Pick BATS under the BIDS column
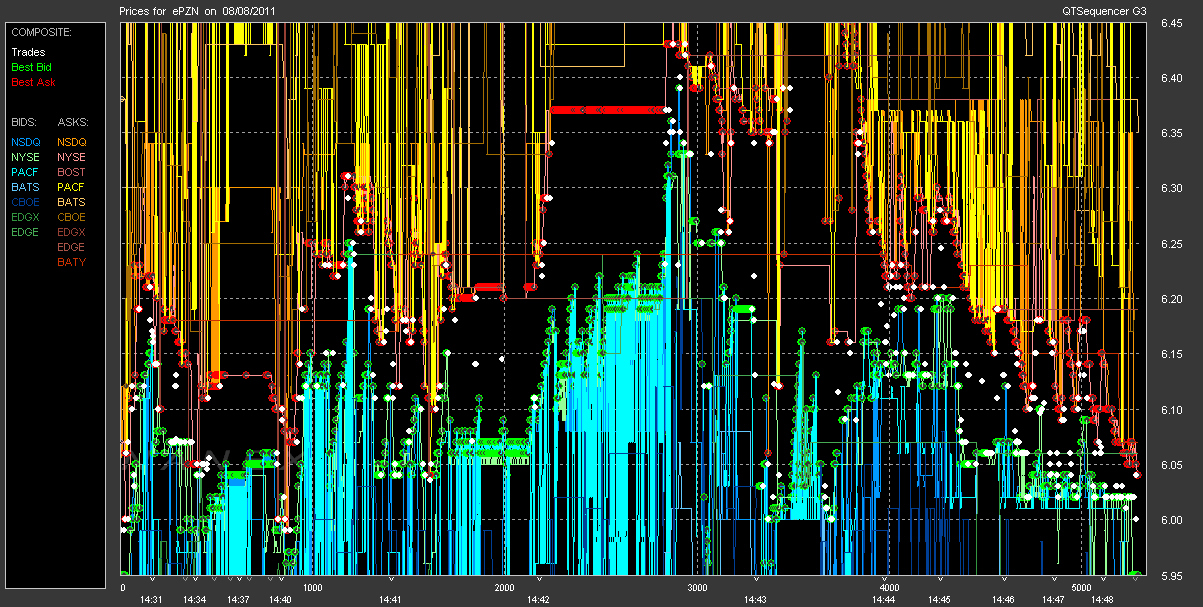Screen dimensions: 1203x607 [x=25, y=187]
